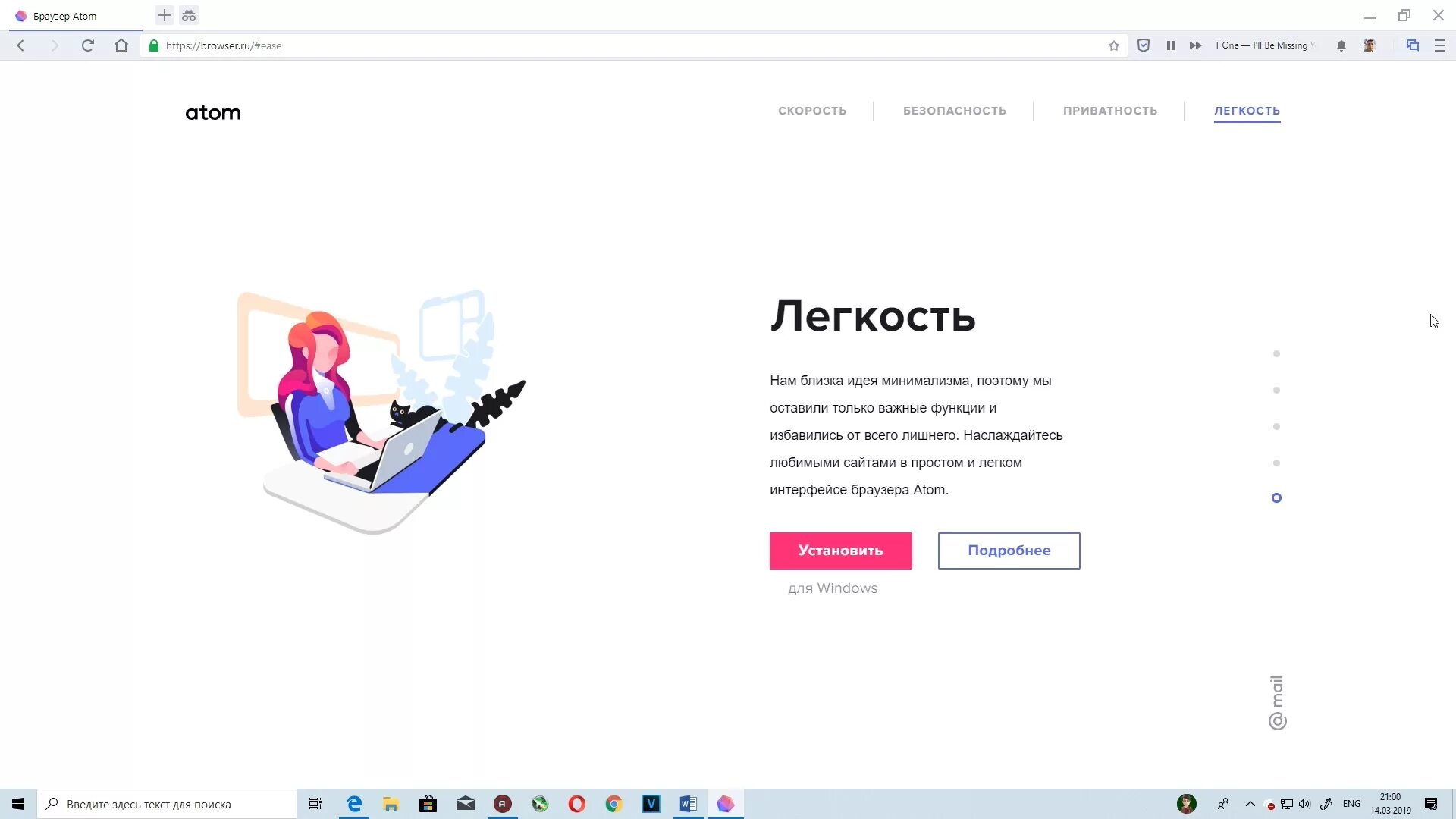The height and width of the screenshot is (819, 1456).
Task: Switch to the Скорость section
Action: pos(811,111)
